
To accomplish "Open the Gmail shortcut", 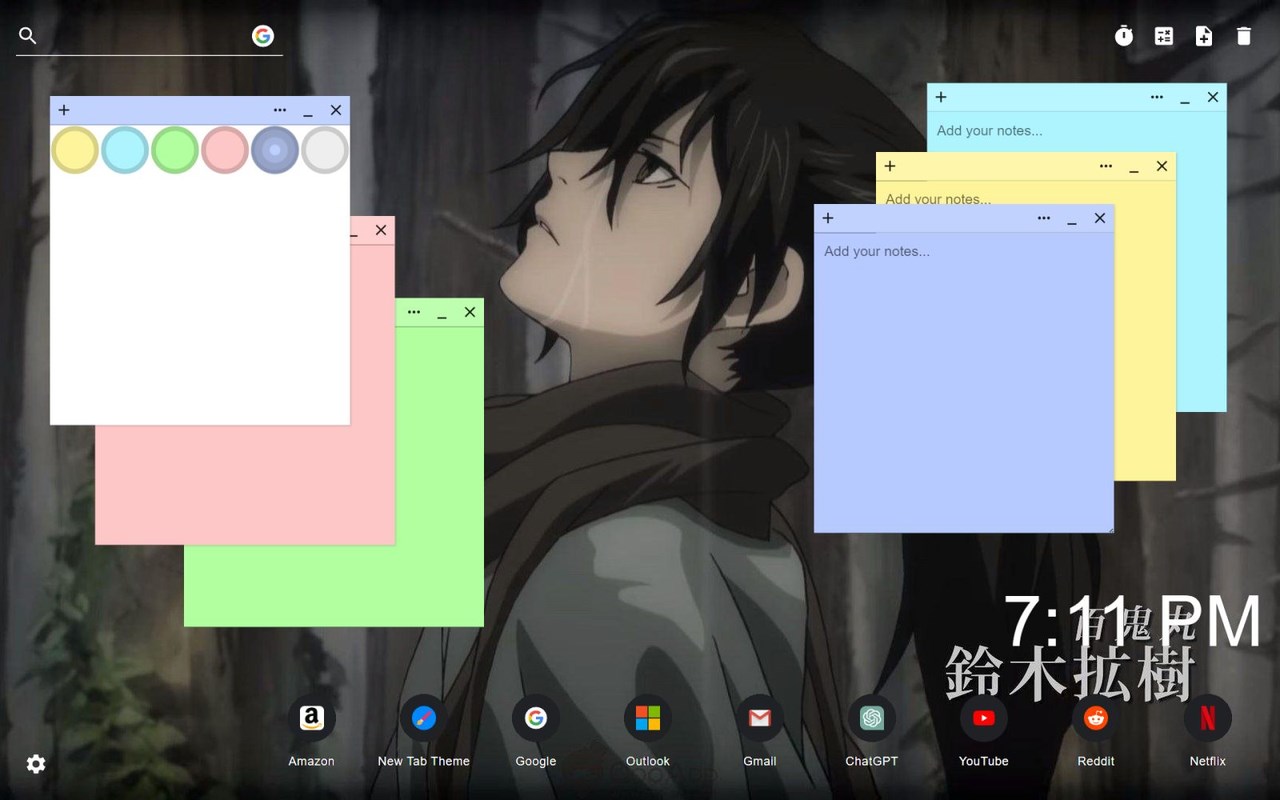I will click(x=760, y=718).
